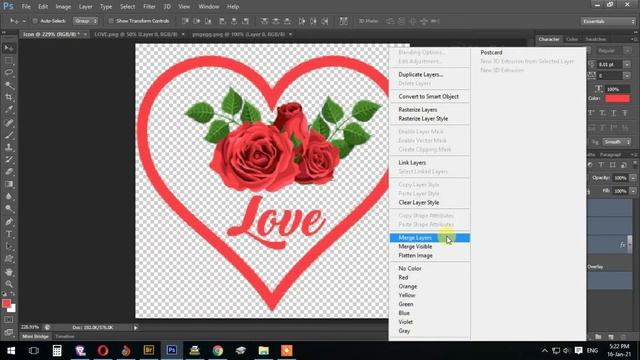Switch to the Swatches panel tab
The width and height of the screenshot is (640, 360).
pos(596,39)
